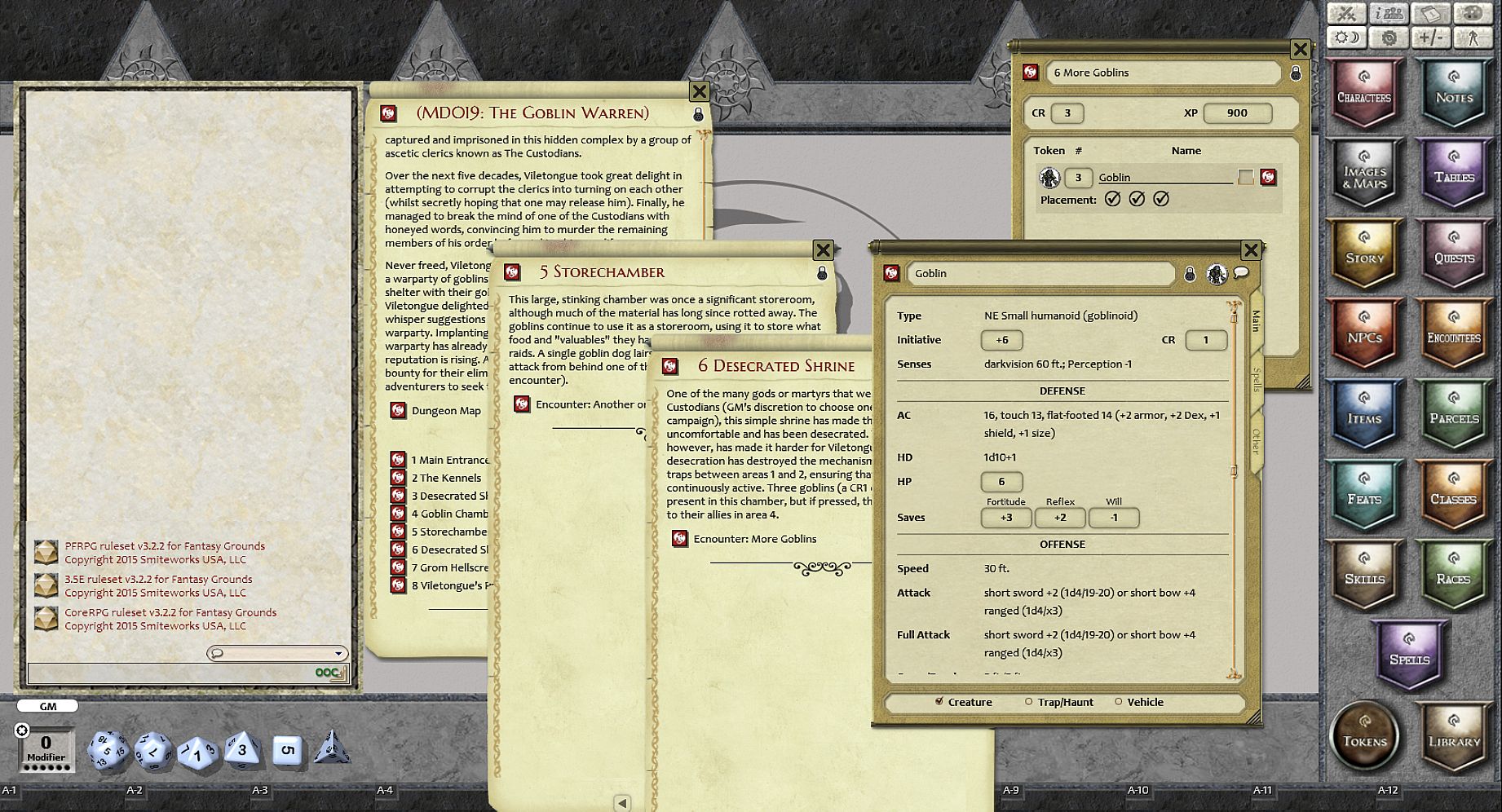This screenshot has width=1502, height=812.
Task: Open the standing figure effects button
Action: click(x=1473, y=38)
